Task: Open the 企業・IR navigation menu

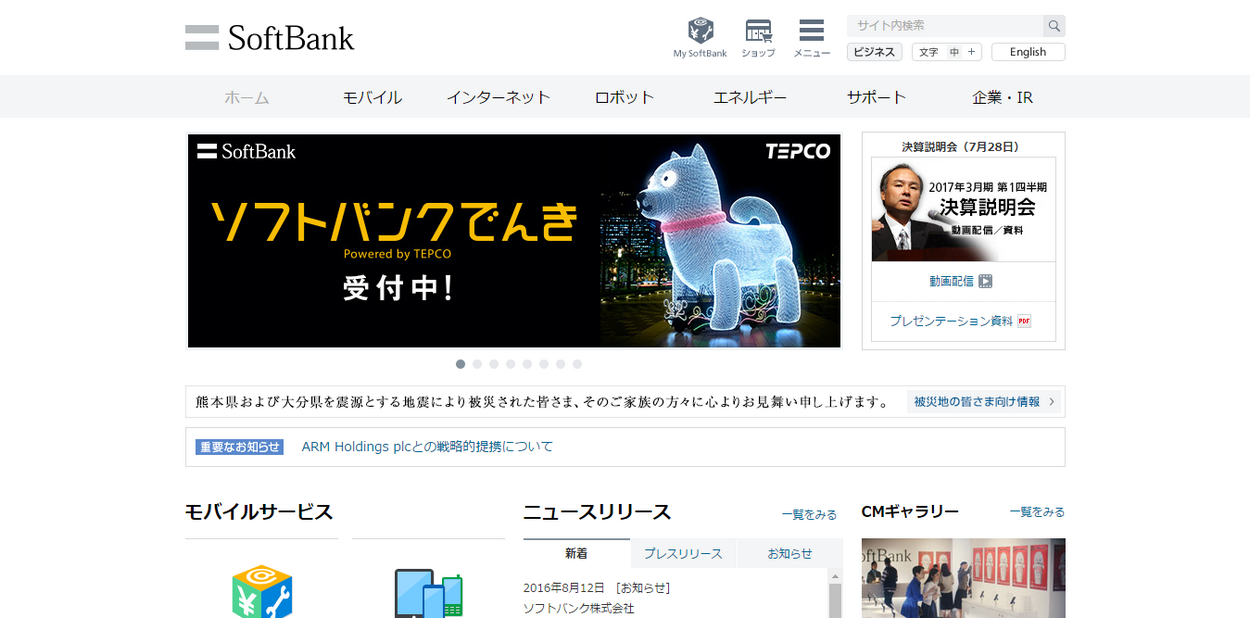Action: pos(1002,97)
